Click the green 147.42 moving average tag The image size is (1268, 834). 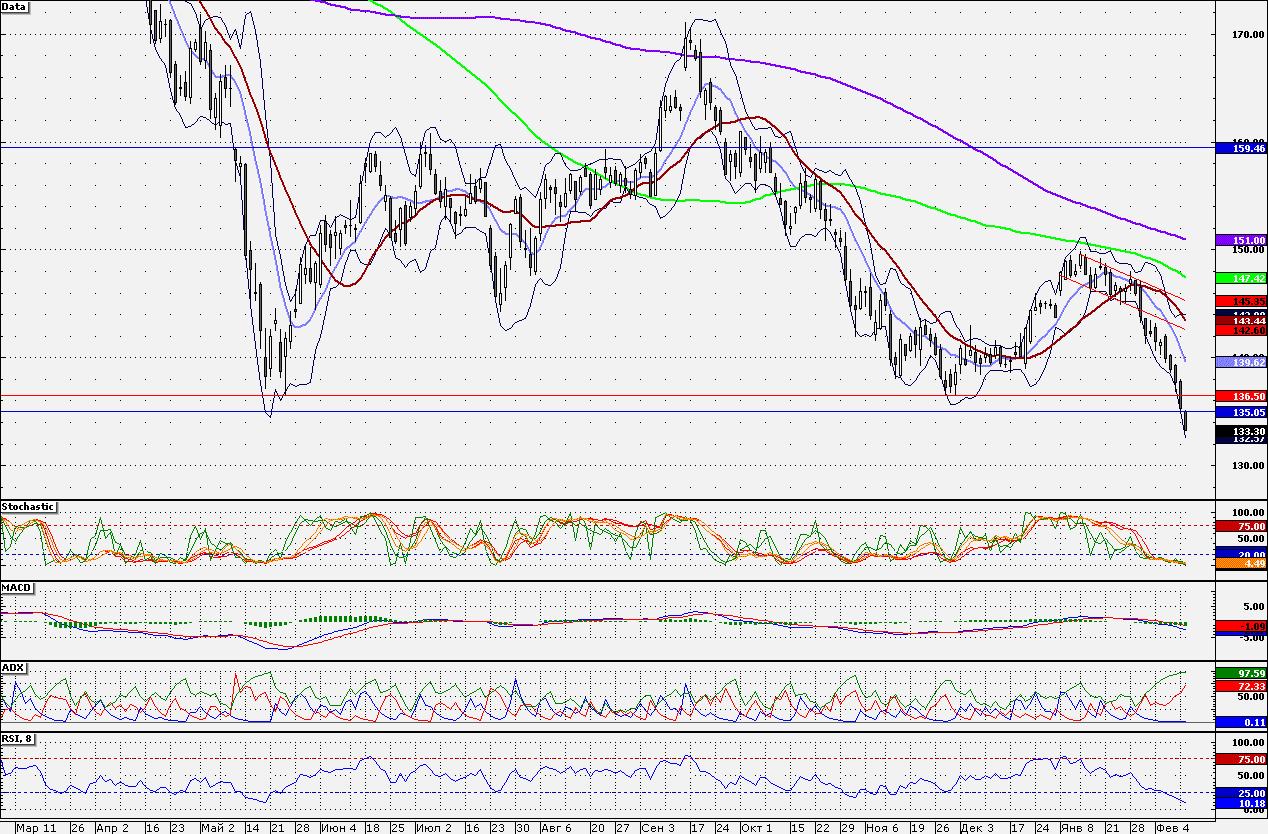click(1241, 276)
